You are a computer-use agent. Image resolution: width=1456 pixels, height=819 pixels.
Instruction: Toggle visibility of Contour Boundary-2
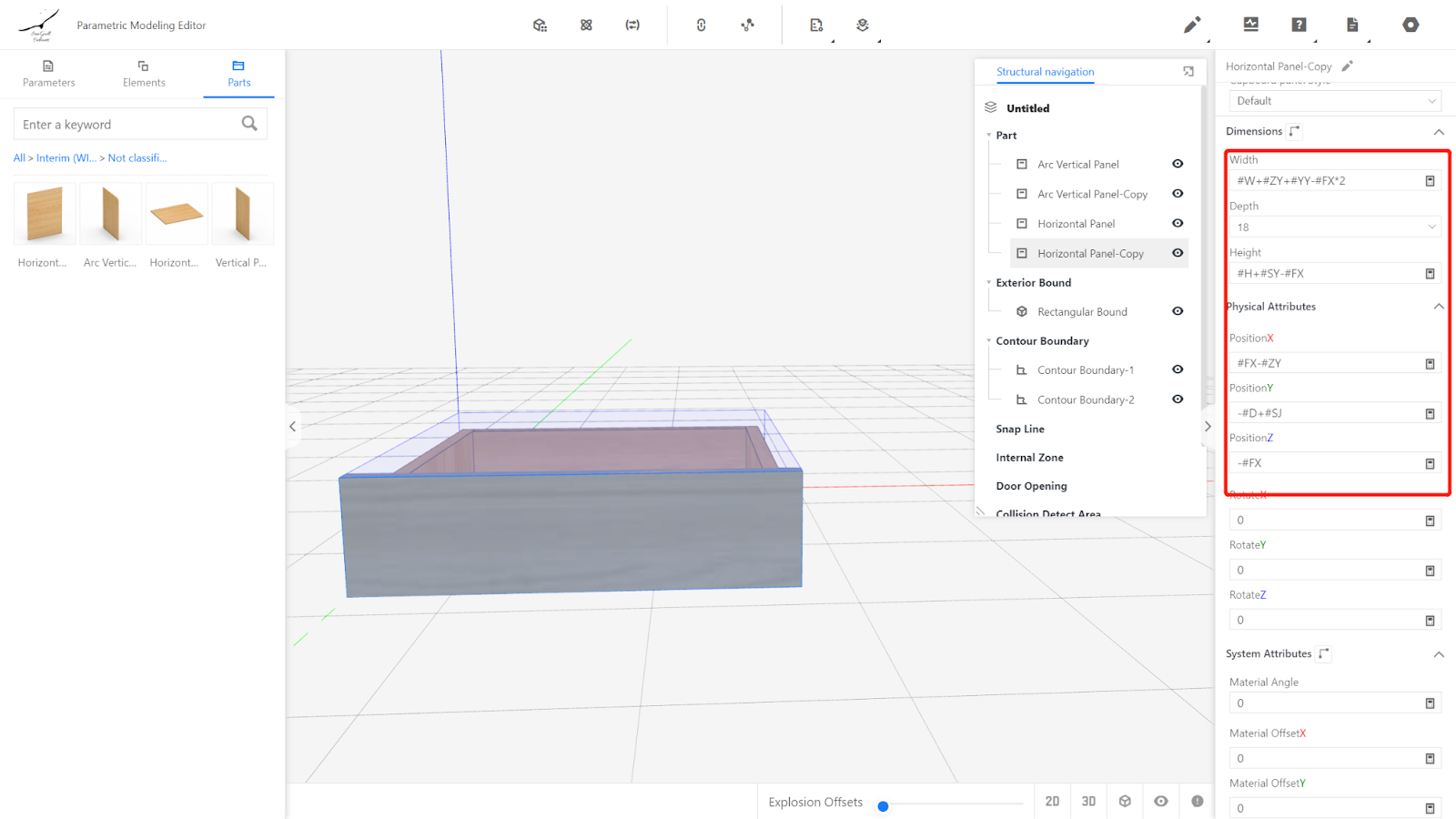pos(1178,399)
